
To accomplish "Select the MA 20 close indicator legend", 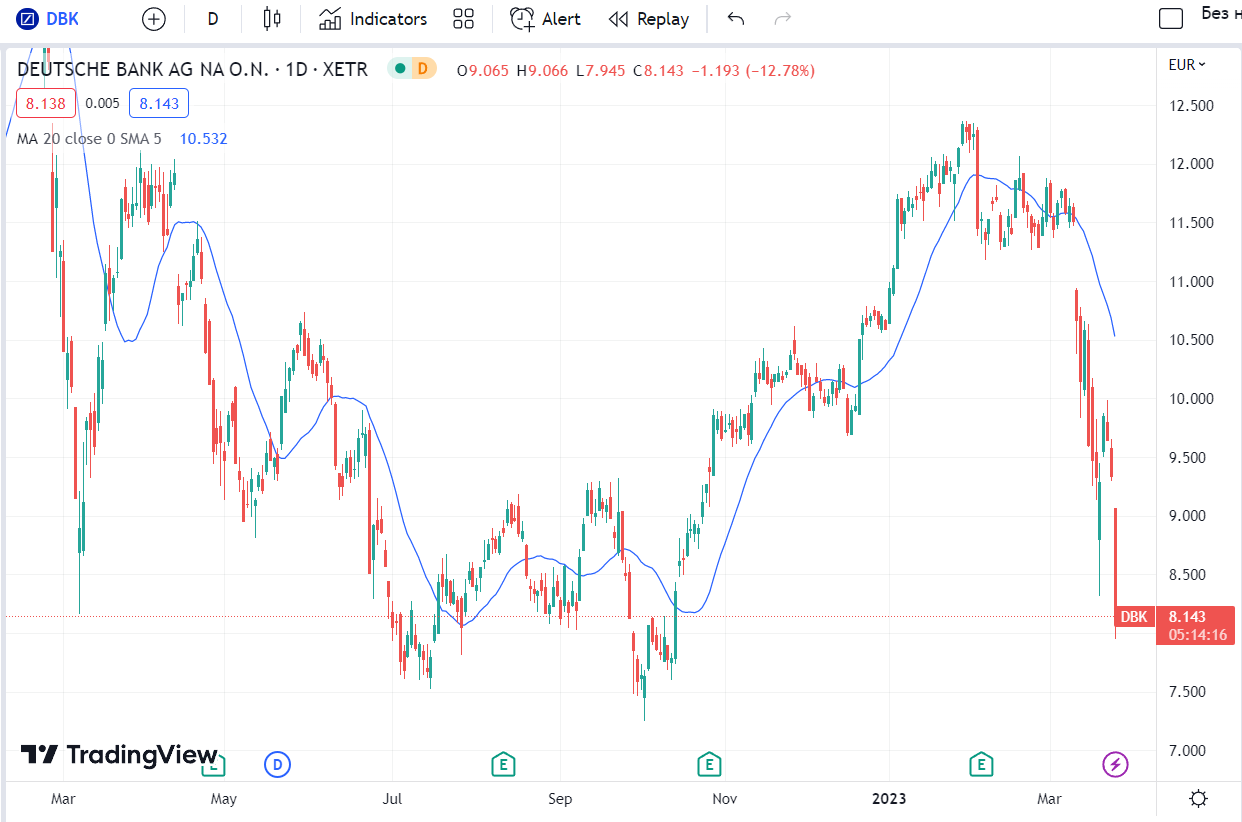I will point(88,138).
